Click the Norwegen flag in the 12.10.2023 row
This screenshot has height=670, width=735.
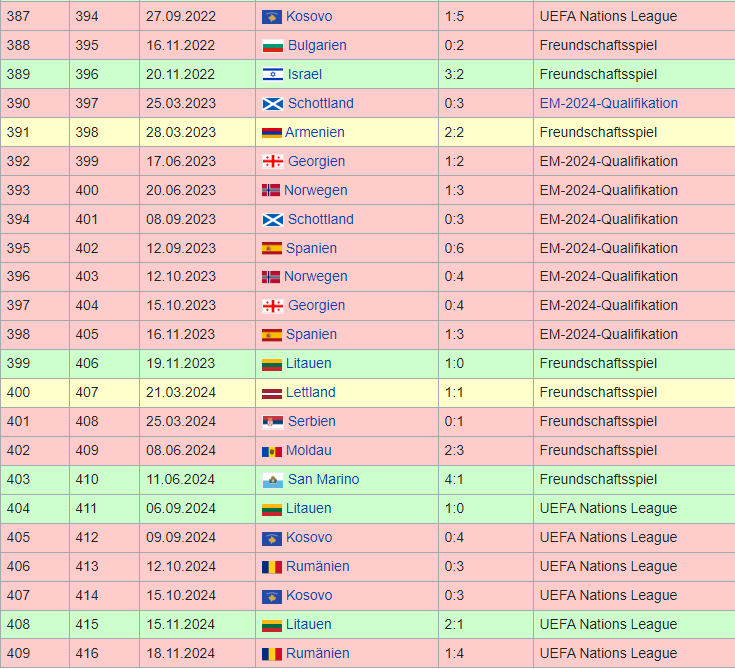point(270,277)
